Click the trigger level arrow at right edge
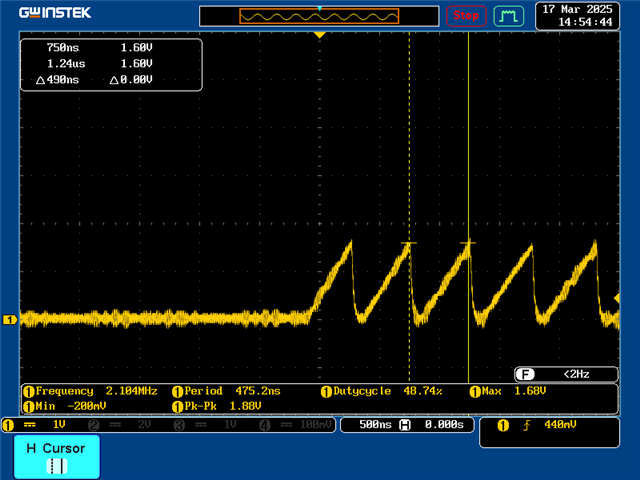Image resolution: width=640 pixels, height=480 pixels. (617, 298)
